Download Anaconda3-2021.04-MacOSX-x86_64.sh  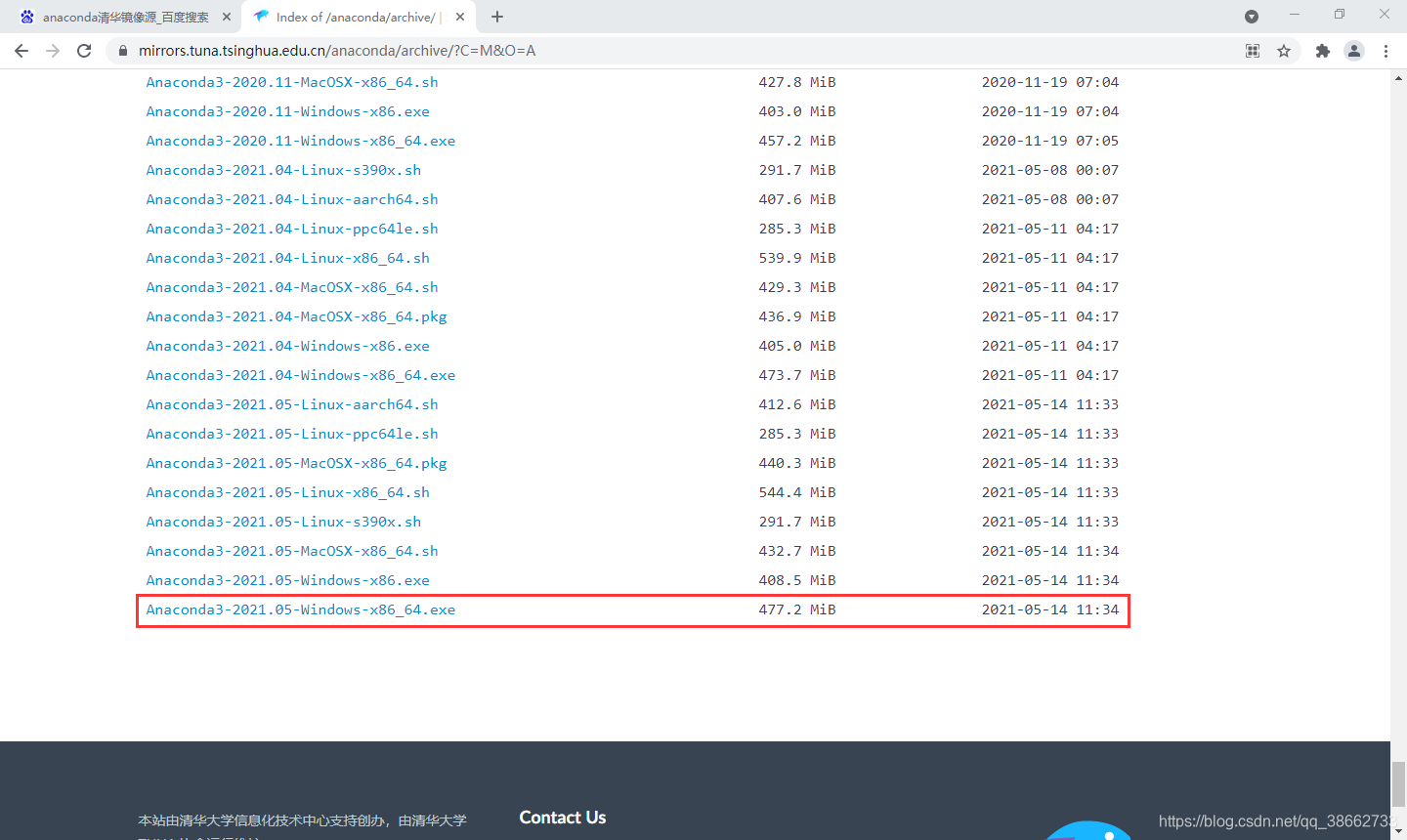[x=292, y=287]
